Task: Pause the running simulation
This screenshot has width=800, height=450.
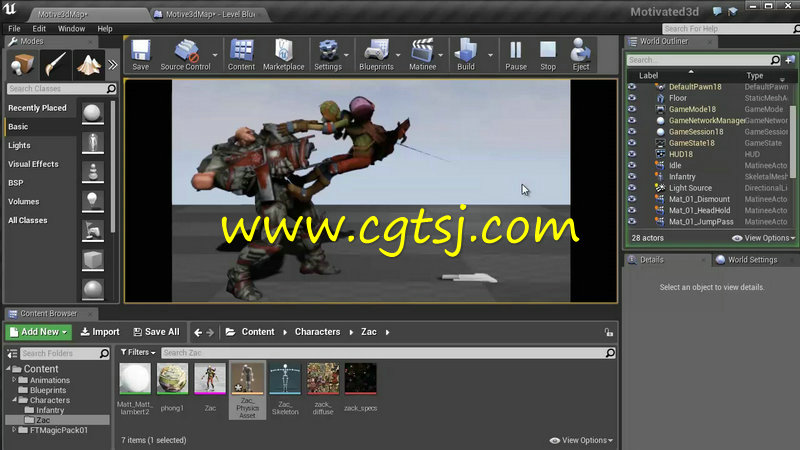Action: click(516, 54)
